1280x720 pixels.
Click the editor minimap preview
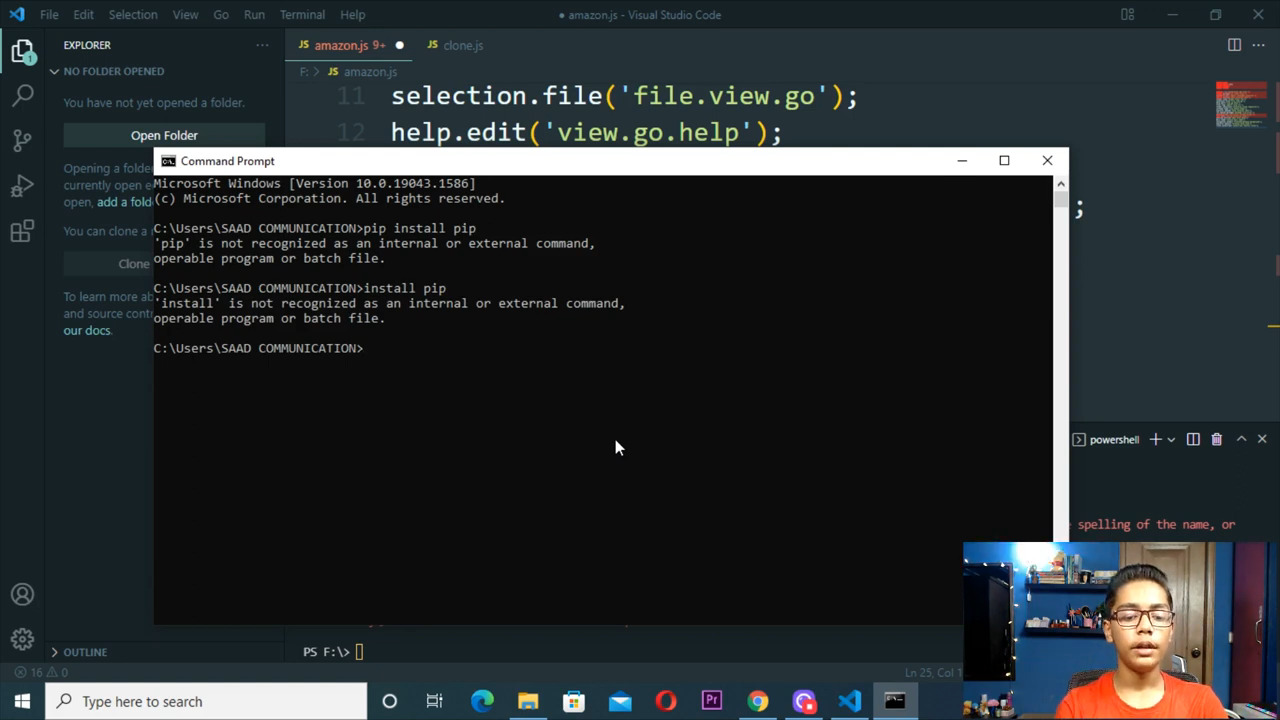pyautogui.click(x=1241, y=105)
